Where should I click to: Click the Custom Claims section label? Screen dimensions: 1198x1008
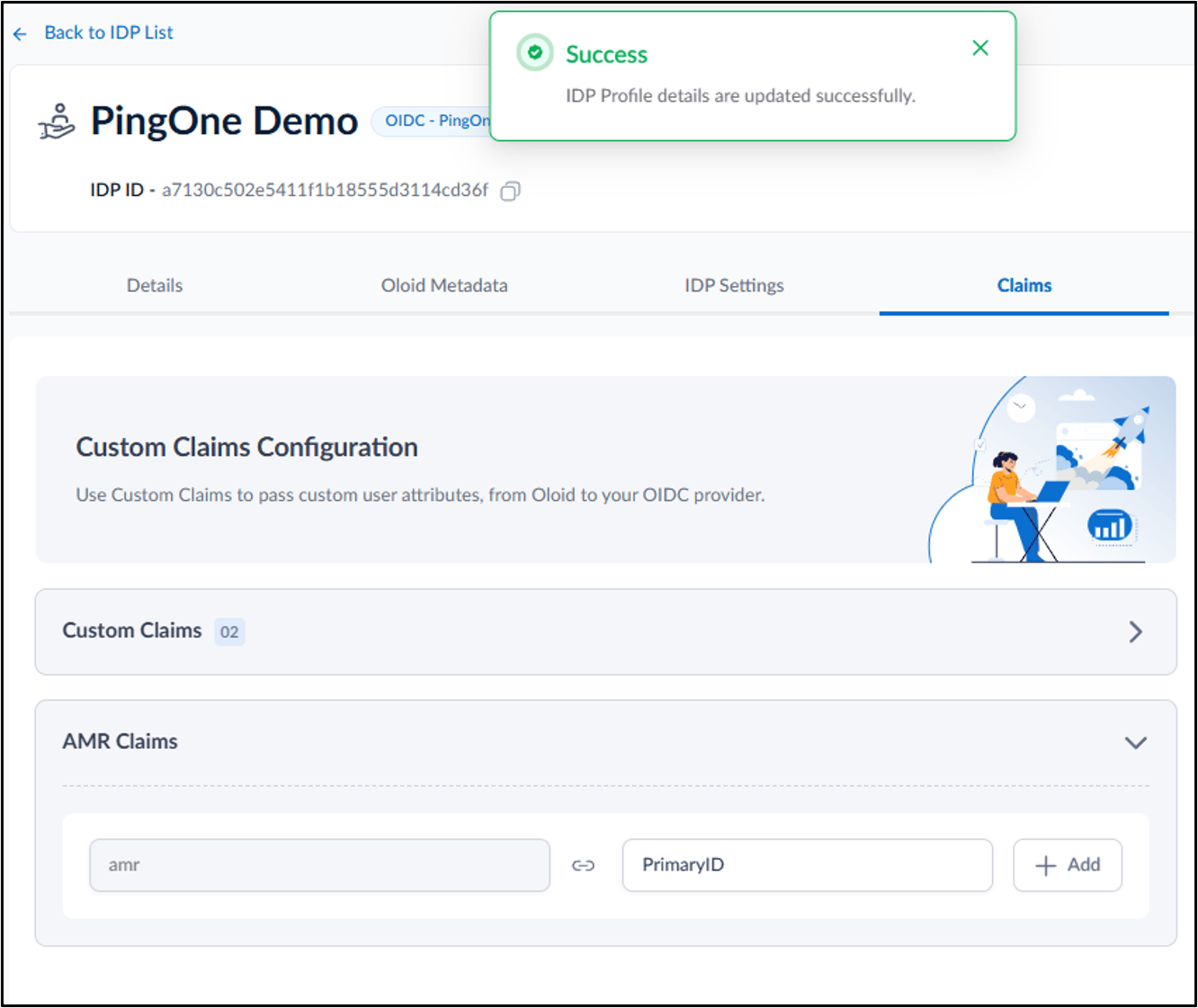pyautogui.click(x=131, y=630)
